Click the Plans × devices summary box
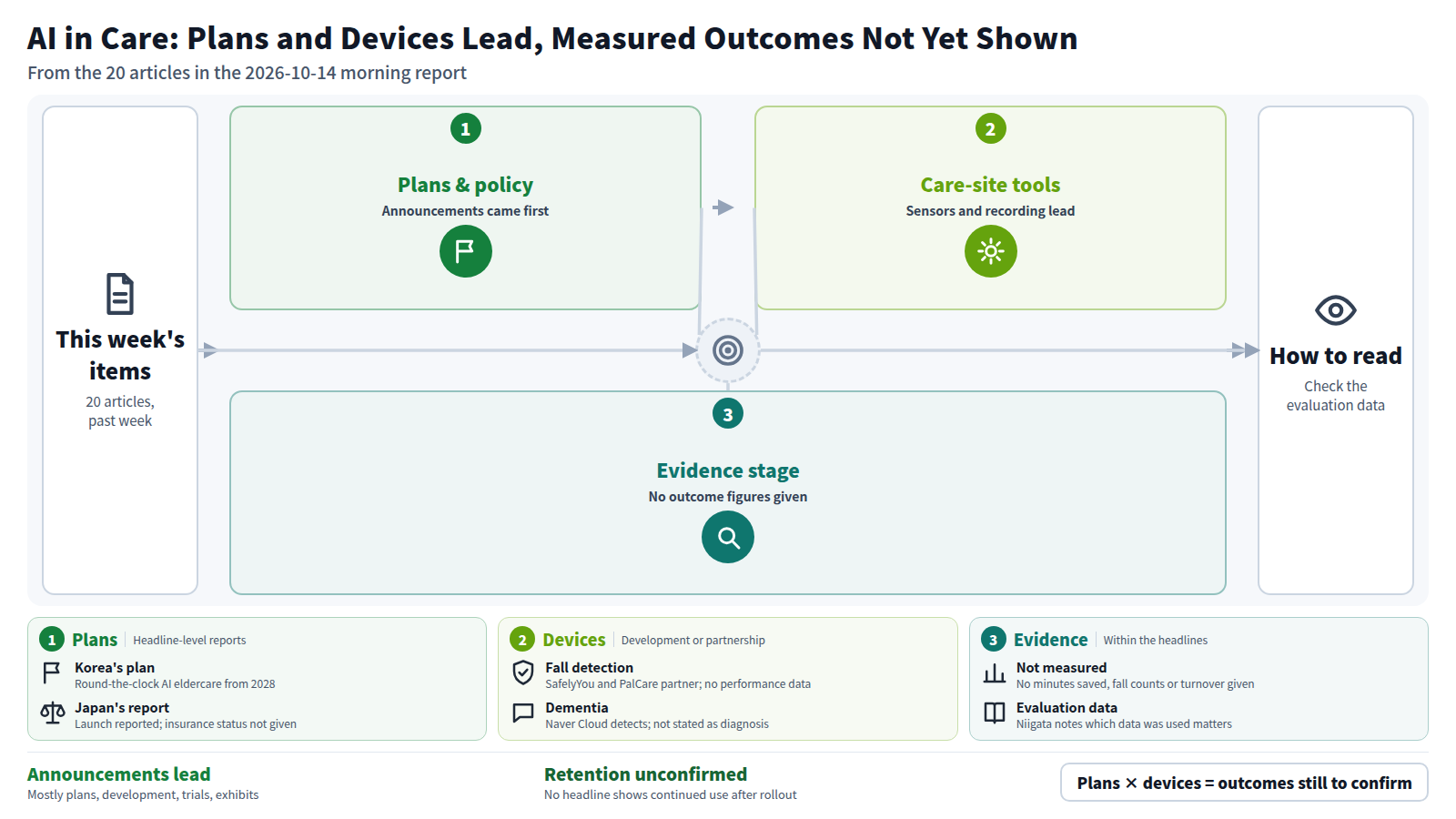The image size is (1456, 819). click(x=1244, y=783)
